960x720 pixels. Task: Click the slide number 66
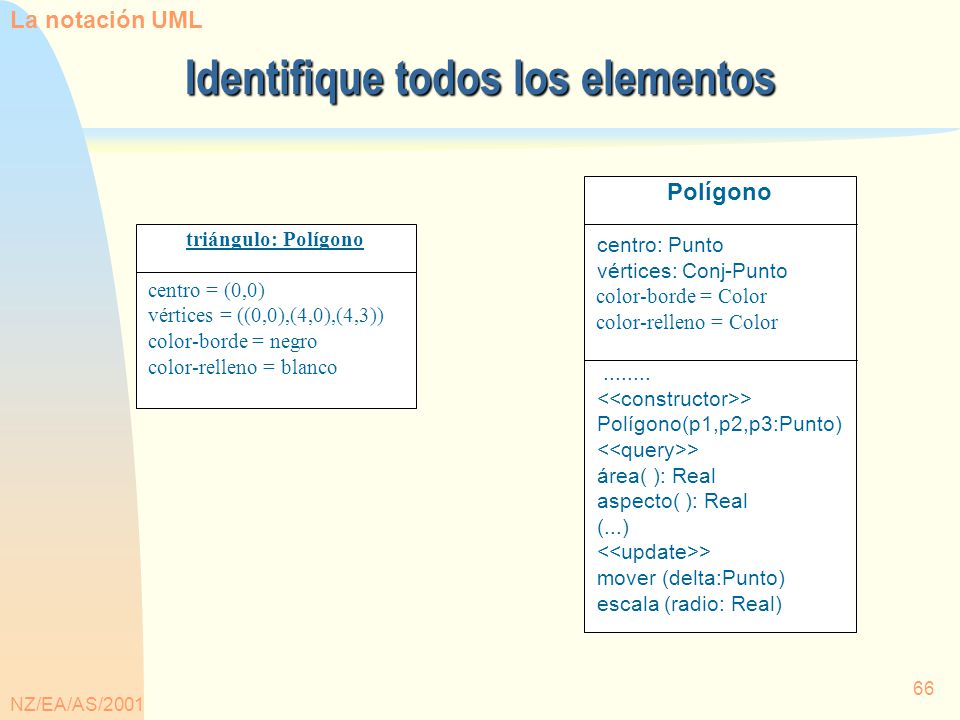(x=923, y=688)
